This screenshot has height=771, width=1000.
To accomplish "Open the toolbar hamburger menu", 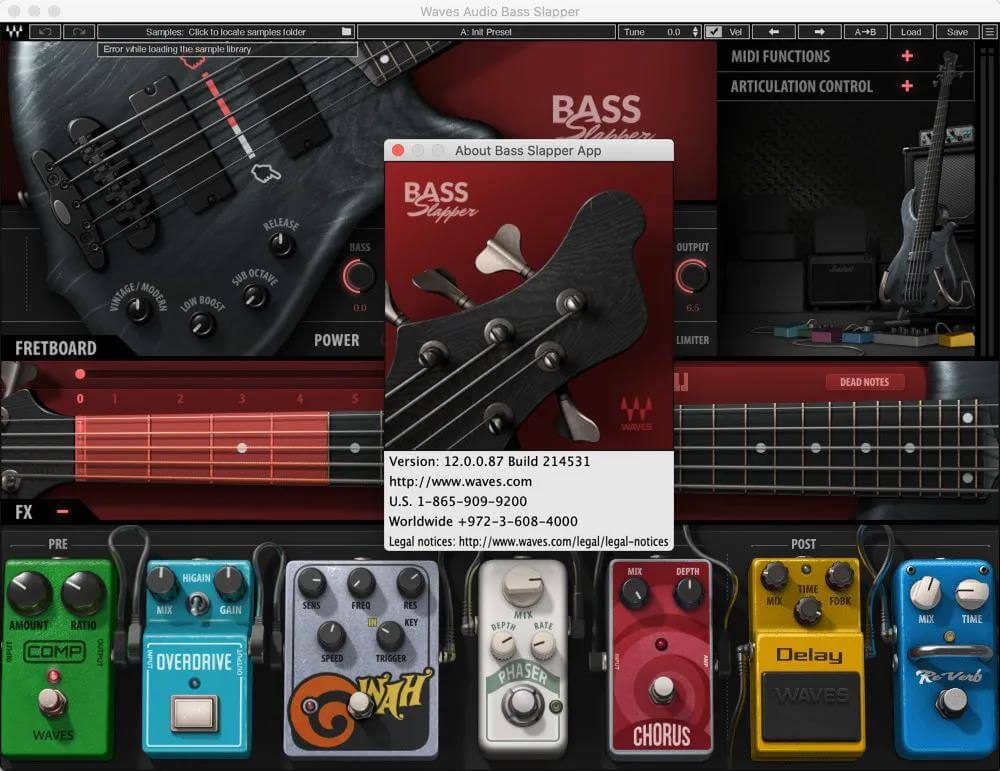I will point(989,31).
